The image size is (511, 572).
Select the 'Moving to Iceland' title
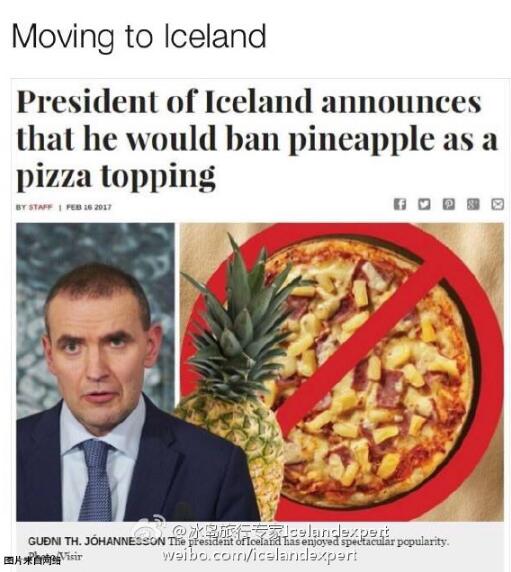pyautogui.click(x=139, y=36)
